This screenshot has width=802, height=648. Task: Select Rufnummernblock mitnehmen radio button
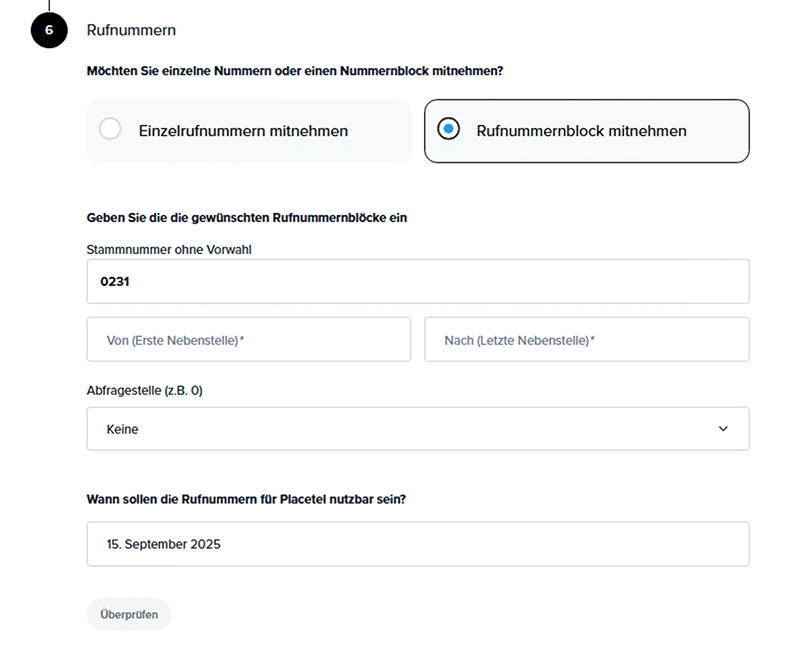tap(449, 129)
